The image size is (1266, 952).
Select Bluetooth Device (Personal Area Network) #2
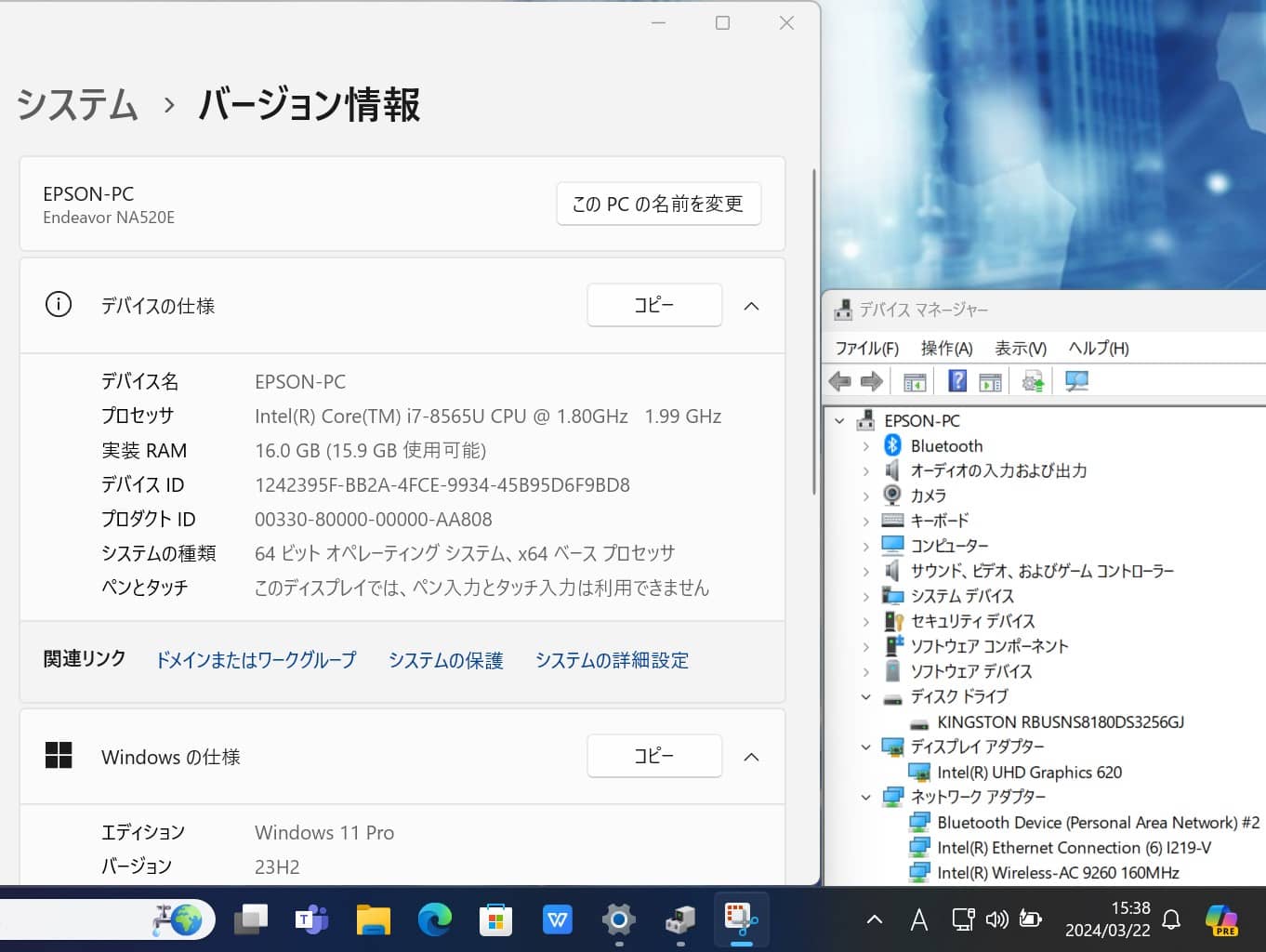pyautogui.click(x=1099, y=823)
